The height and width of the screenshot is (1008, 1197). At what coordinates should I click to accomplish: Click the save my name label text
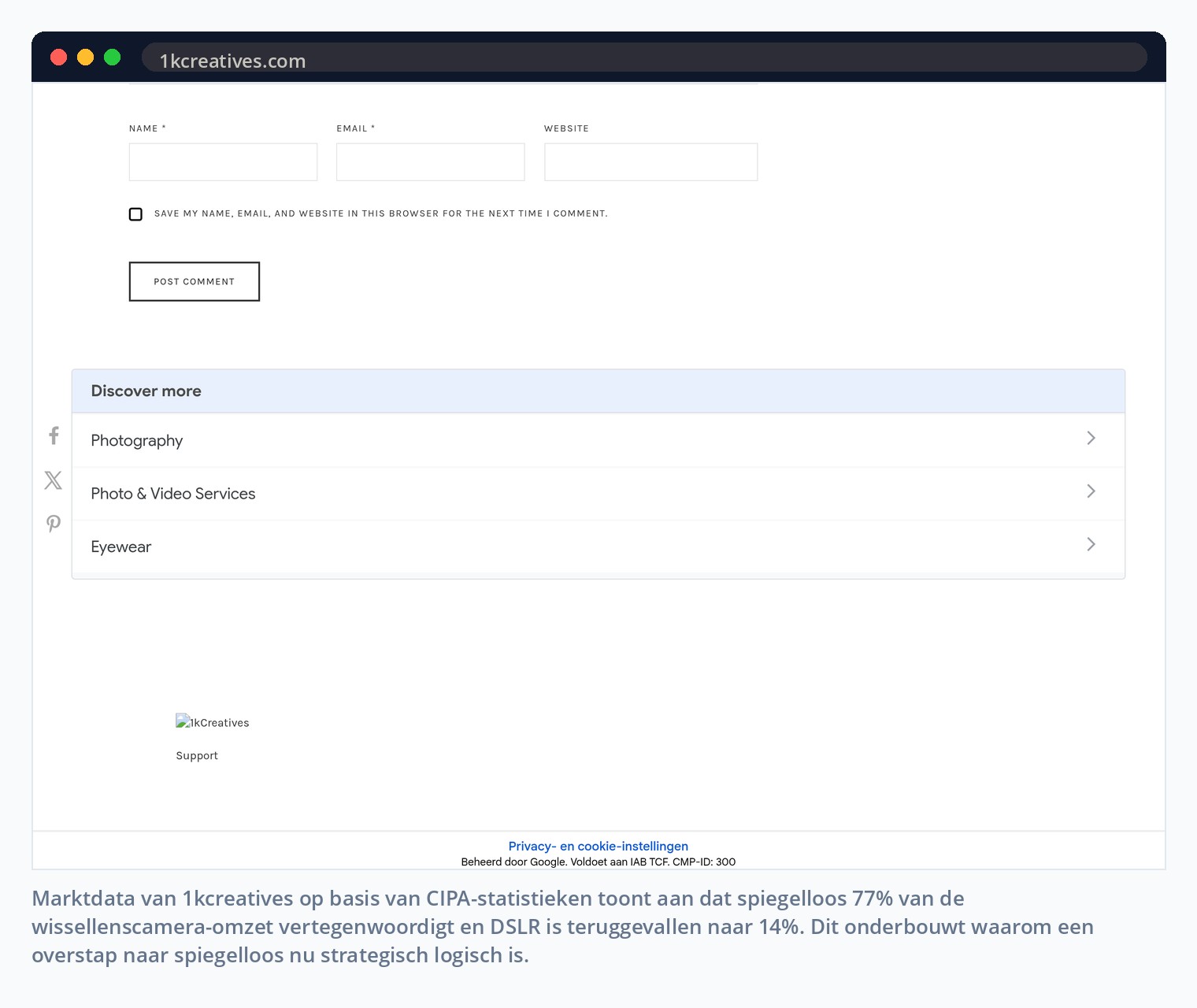coord(381,213)
